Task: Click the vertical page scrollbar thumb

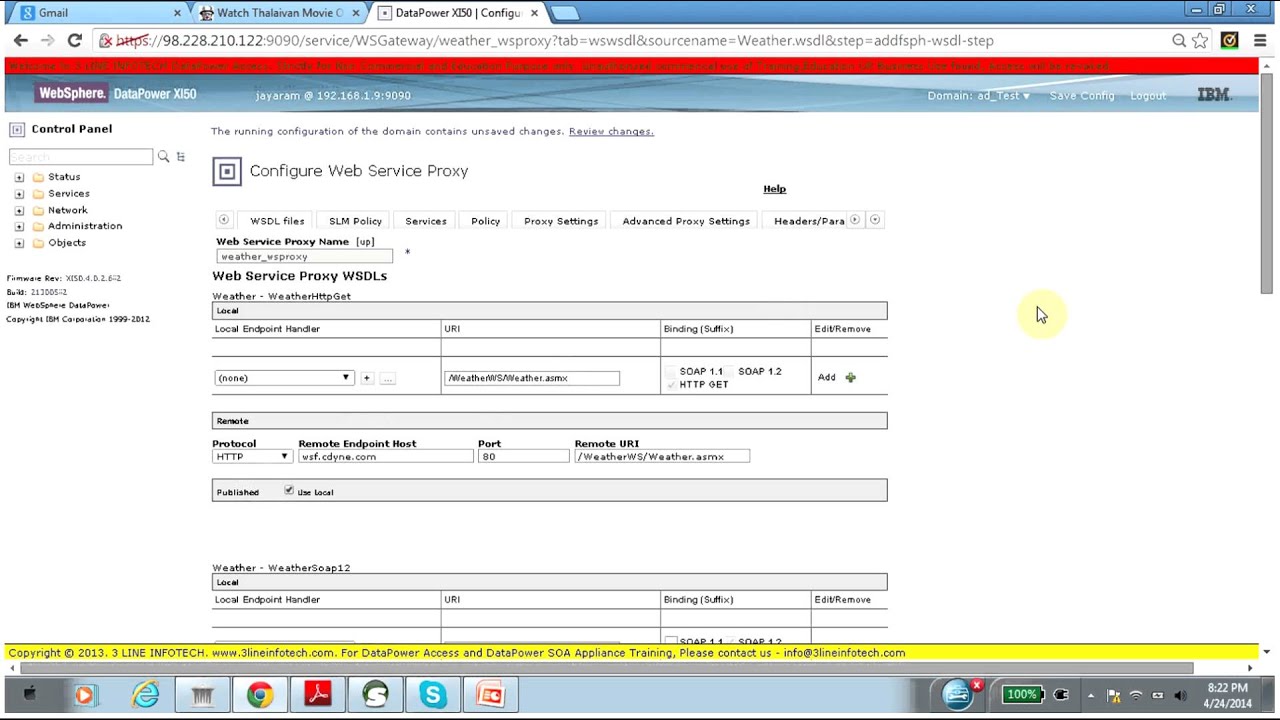Action: [1266, 185]
